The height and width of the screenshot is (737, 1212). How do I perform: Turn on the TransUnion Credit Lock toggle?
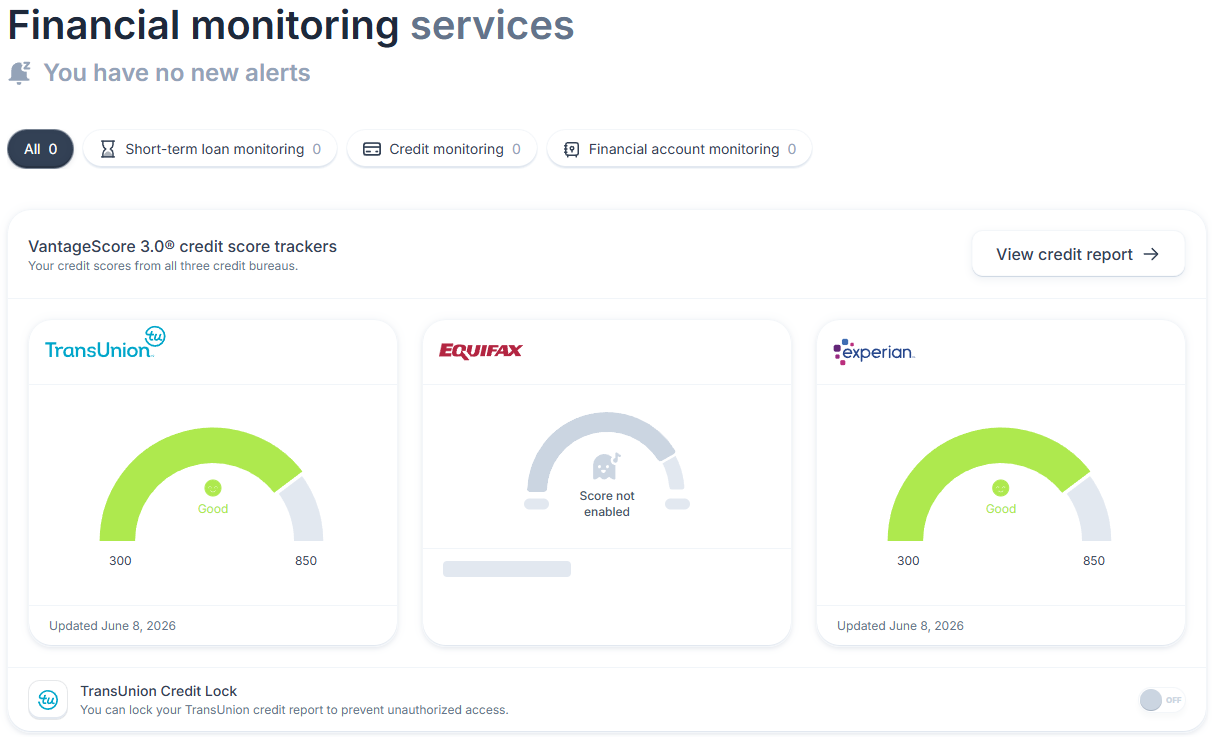1162,700
